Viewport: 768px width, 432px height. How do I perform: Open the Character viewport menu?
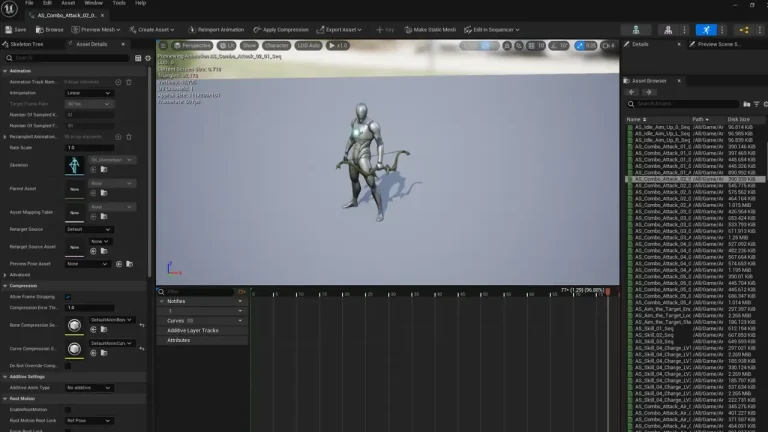pos(276,46)
